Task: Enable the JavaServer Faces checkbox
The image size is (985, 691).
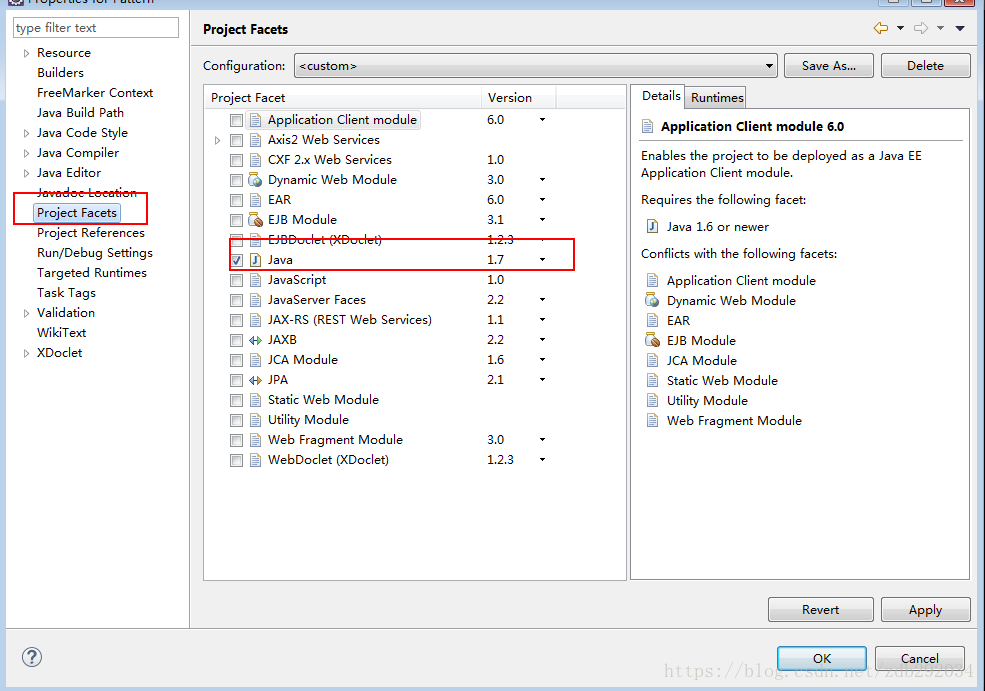Action: tap(236, 300)
